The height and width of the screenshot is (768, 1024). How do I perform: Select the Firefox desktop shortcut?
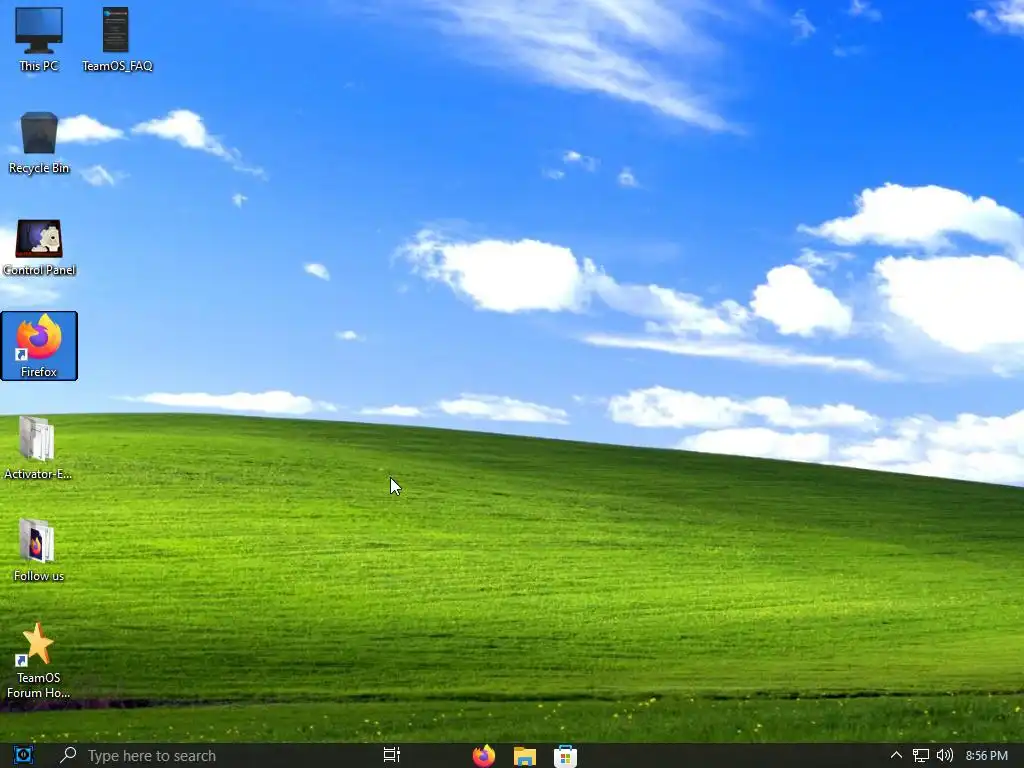point(39,345)
